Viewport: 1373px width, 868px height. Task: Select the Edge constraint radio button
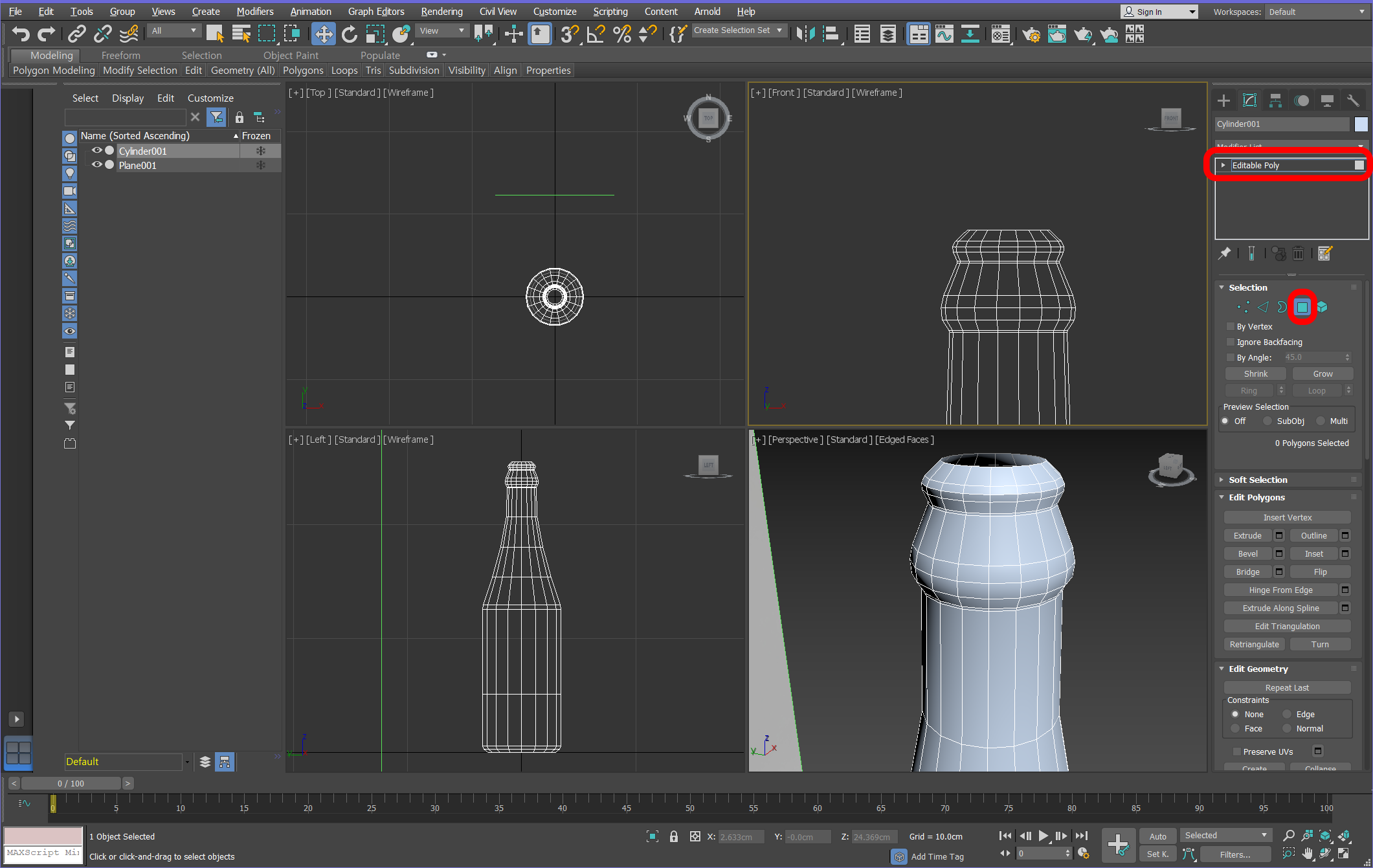tap(1287, 714)
